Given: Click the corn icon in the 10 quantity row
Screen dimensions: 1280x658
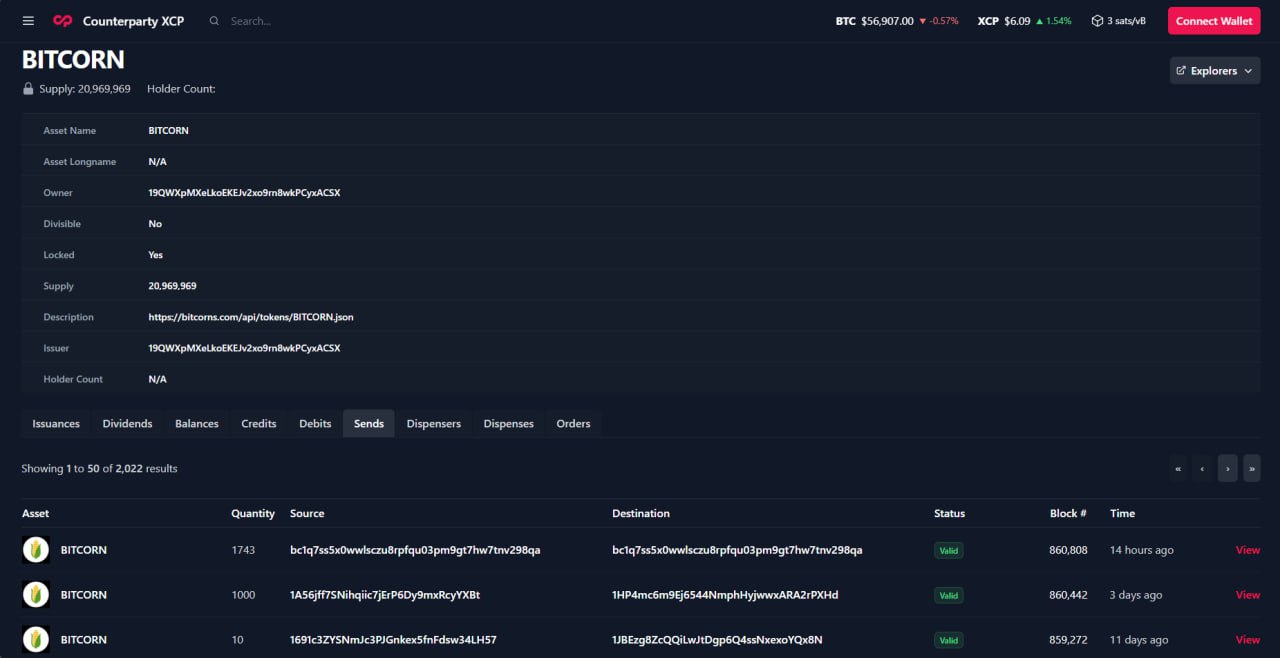Looking at the screenshot, I should click(x=36, y=640).
